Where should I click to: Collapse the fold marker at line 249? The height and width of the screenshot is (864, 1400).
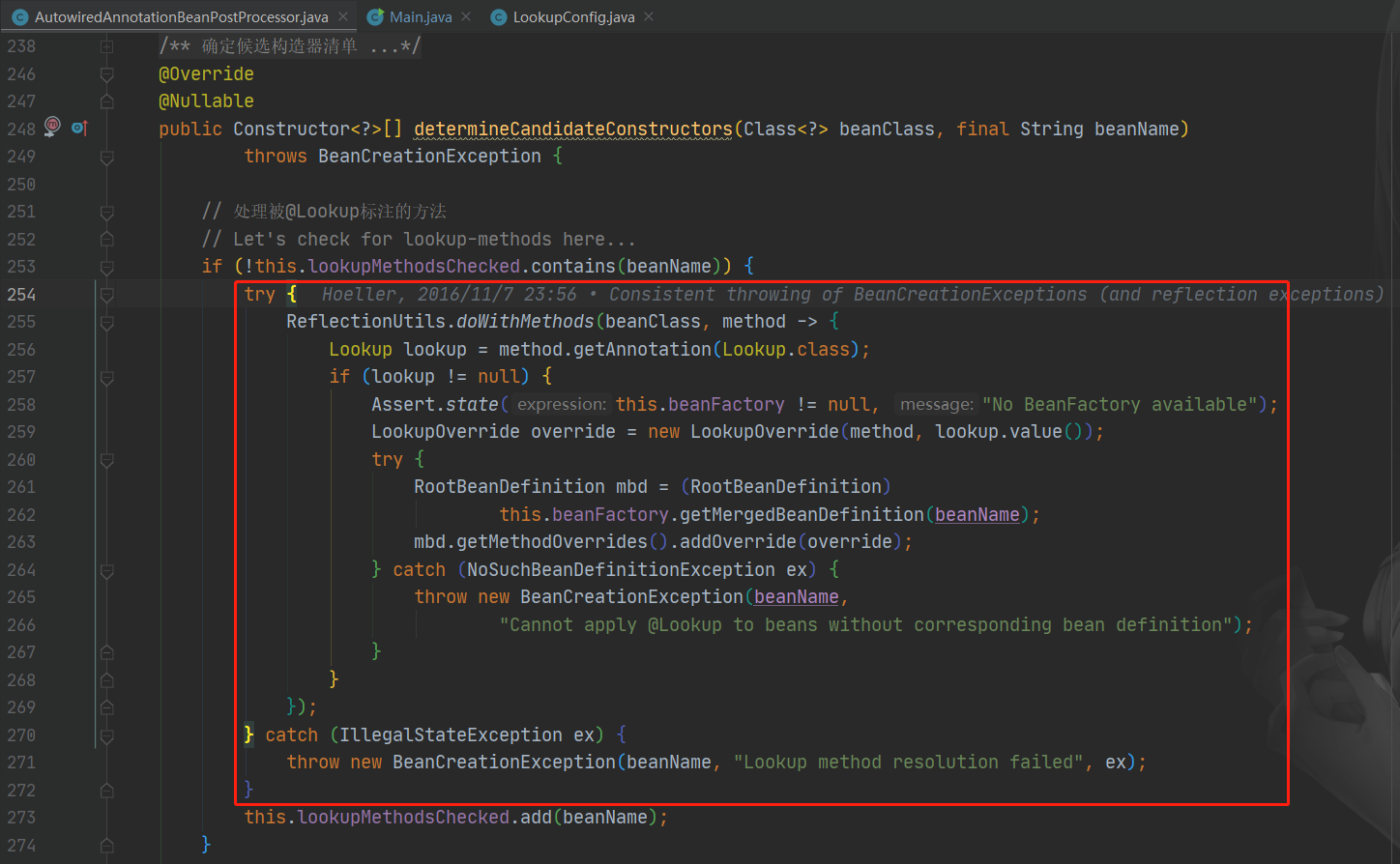pos(107,157)
